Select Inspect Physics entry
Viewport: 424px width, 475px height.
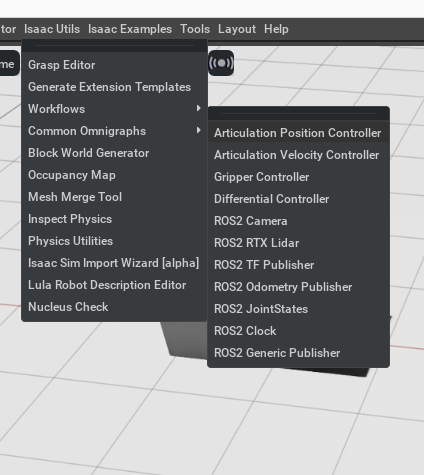[114, 219]
